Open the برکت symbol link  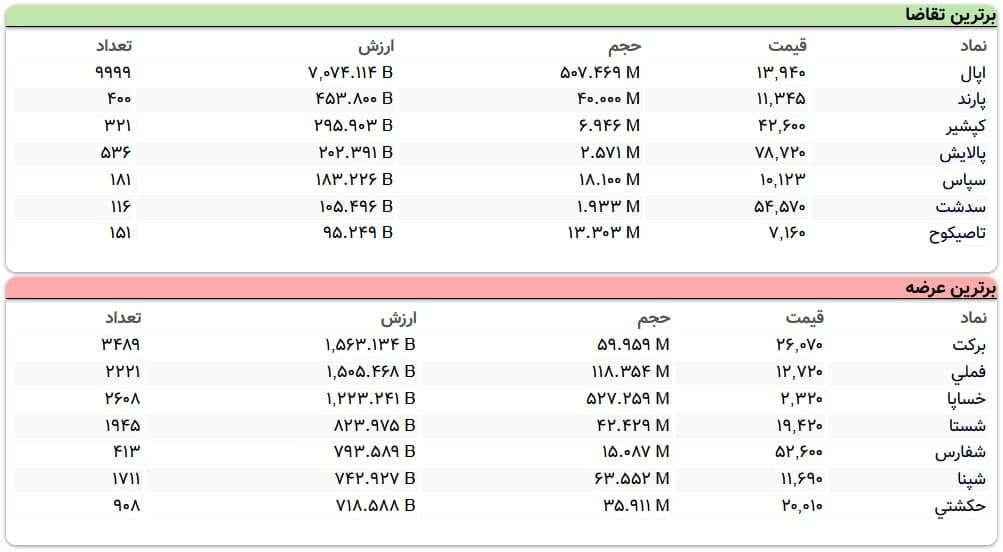969,345
